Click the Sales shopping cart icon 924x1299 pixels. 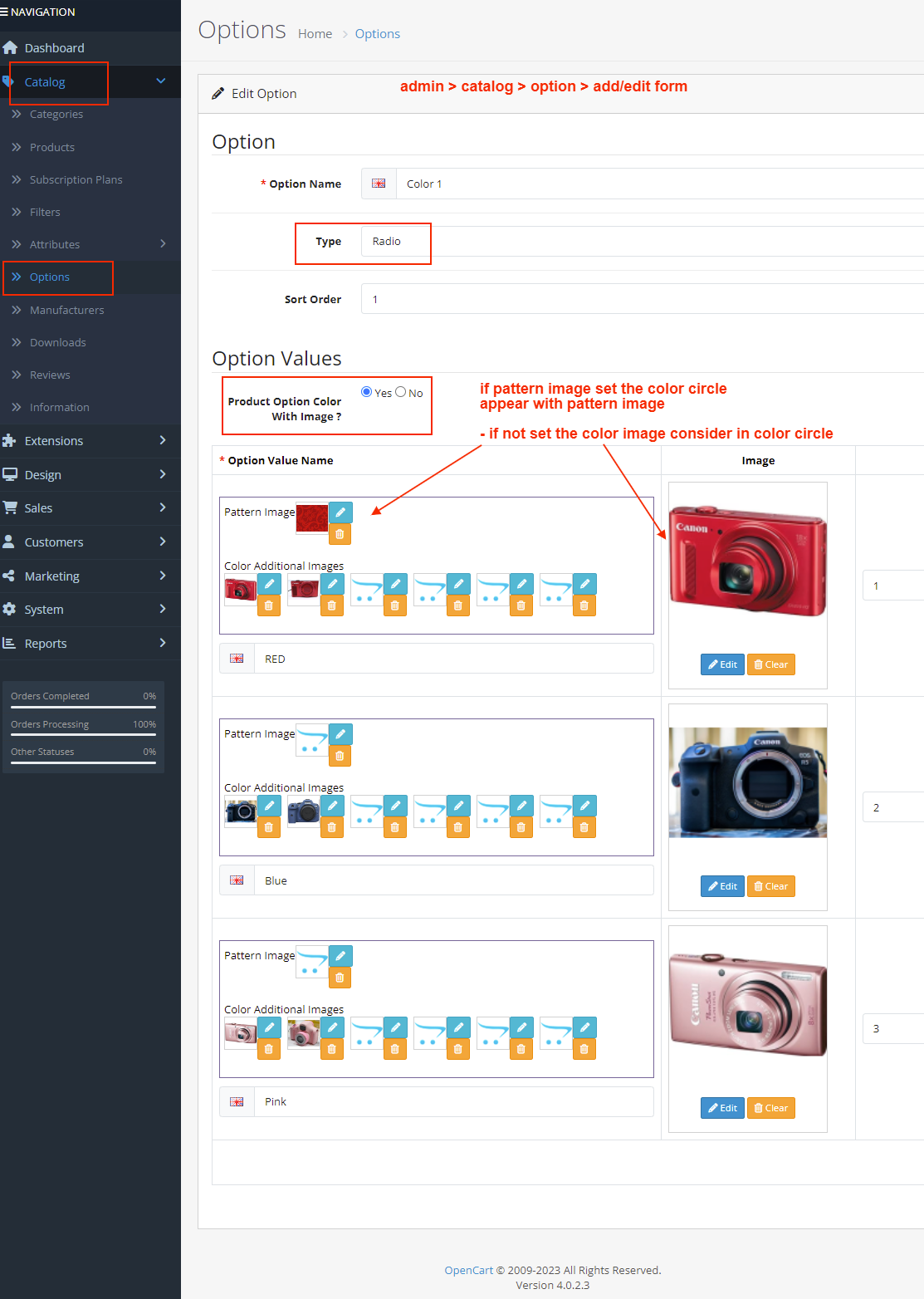point(10,508)
